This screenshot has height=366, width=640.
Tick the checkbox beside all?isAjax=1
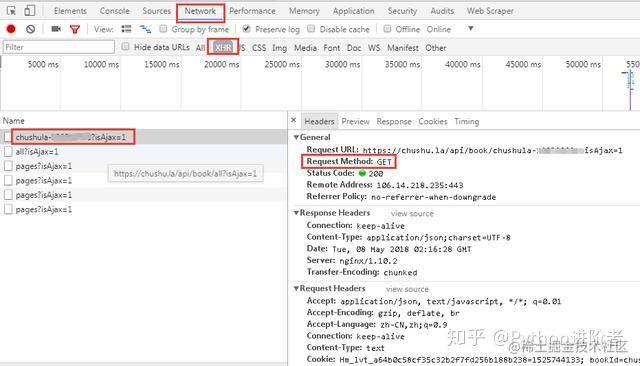8,152
